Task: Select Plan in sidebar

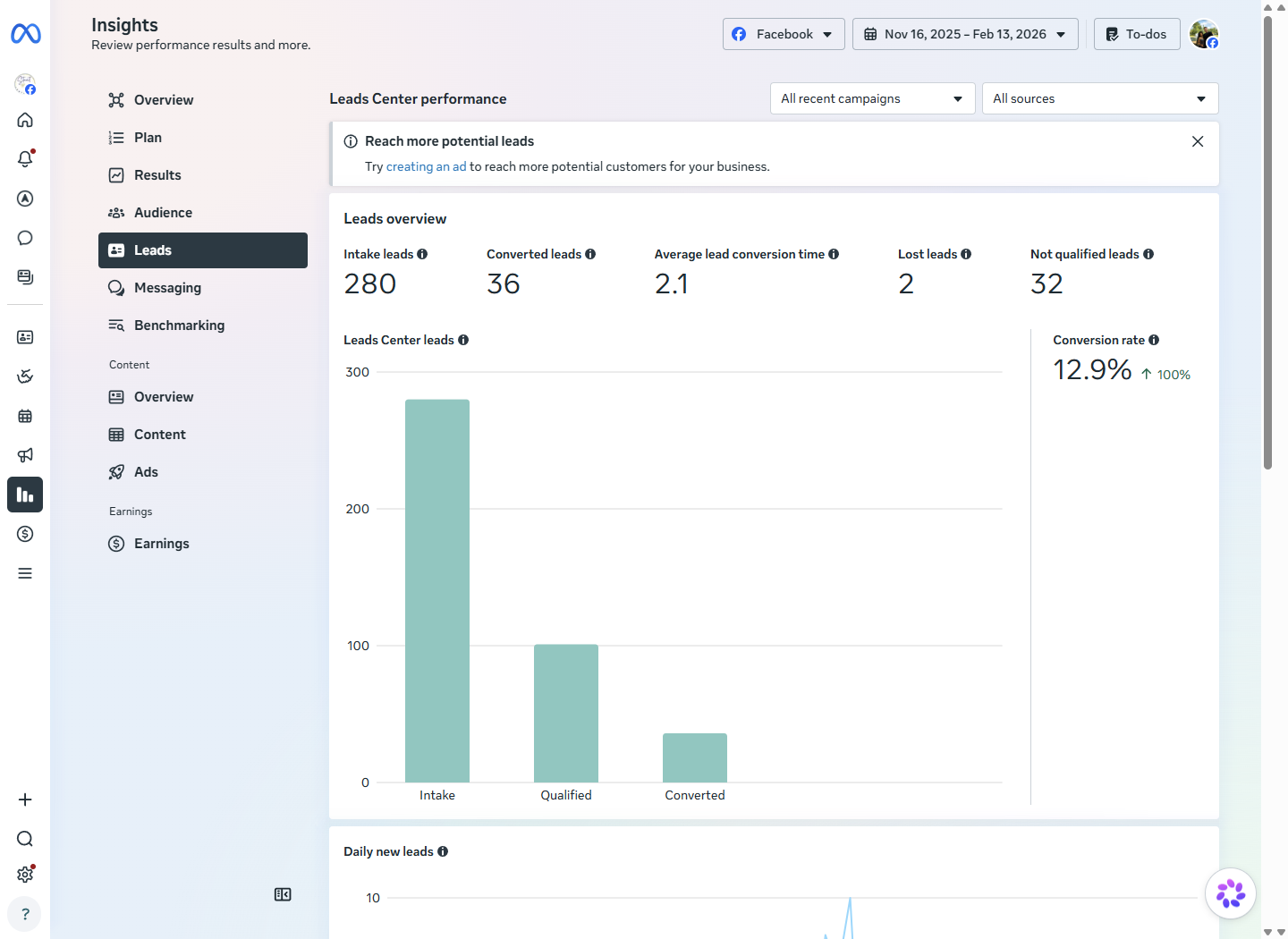Action: coord(203,138)
